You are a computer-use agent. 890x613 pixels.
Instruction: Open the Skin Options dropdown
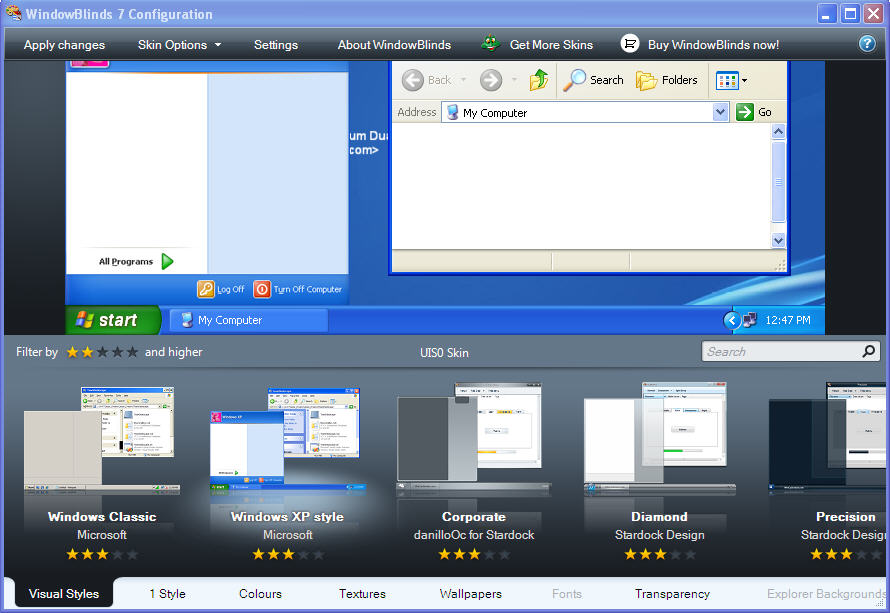click(178, 43)
